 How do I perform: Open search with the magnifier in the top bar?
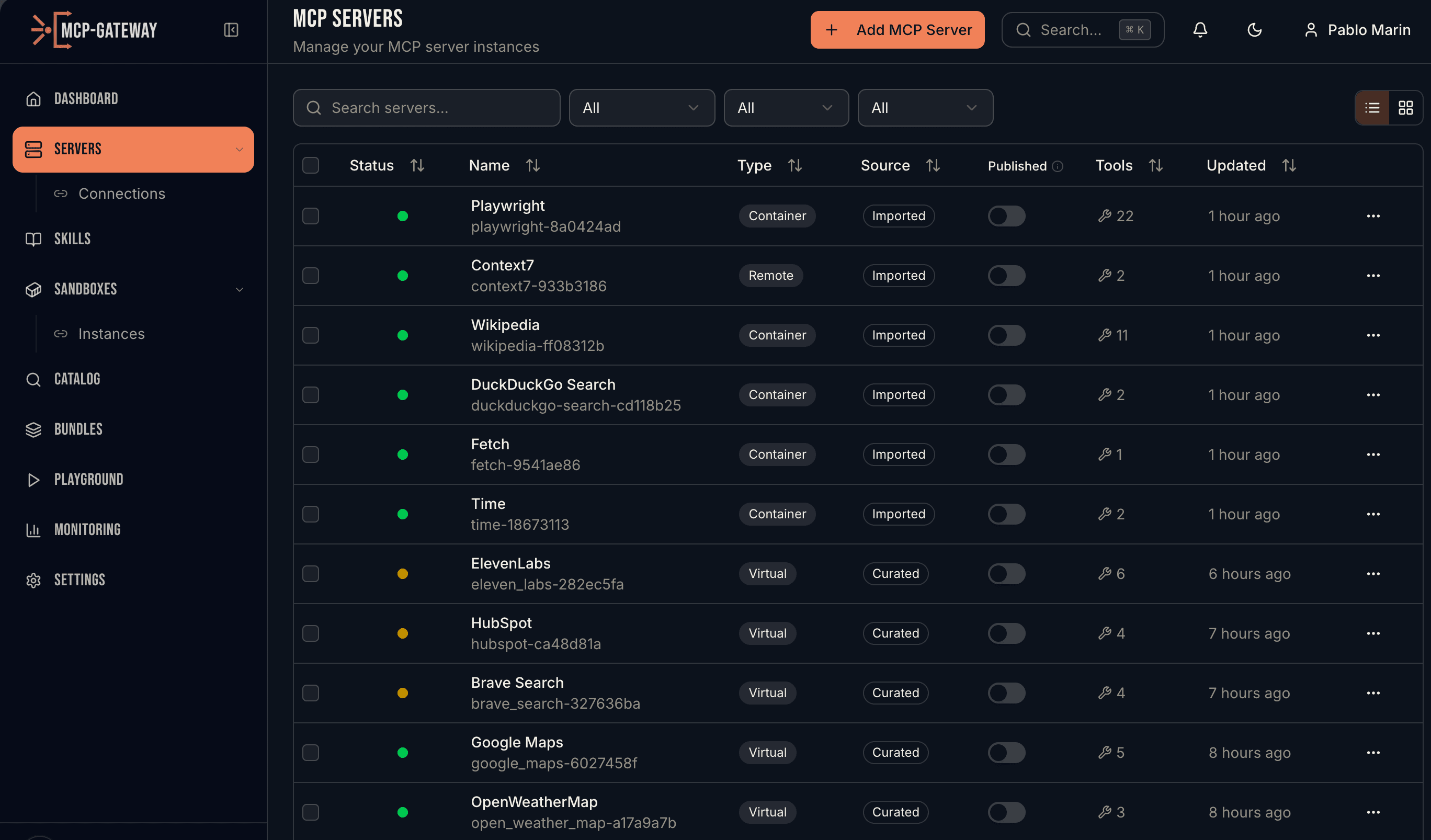pos(1024,29)
